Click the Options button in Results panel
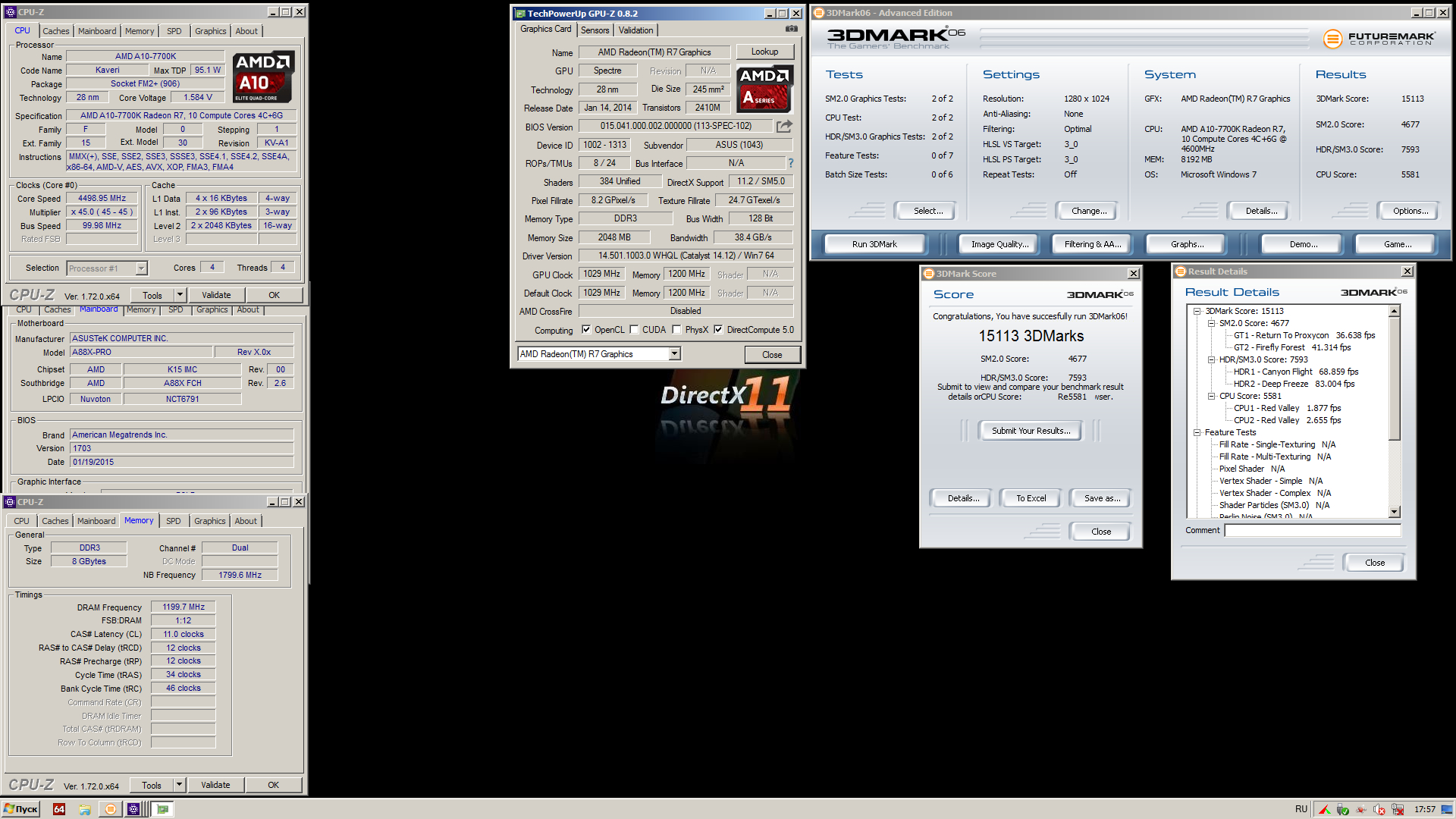The image size is (1456, 819). [1410, 211]
